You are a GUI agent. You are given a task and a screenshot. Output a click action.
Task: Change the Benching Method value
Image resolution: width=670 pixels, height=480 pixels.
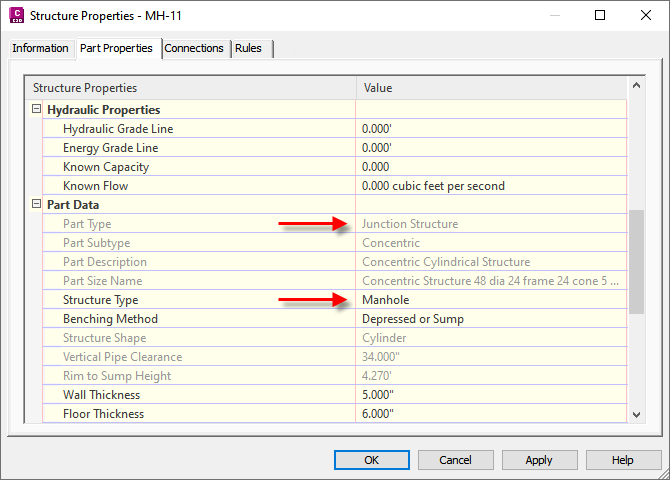click(x=490, y=319)
